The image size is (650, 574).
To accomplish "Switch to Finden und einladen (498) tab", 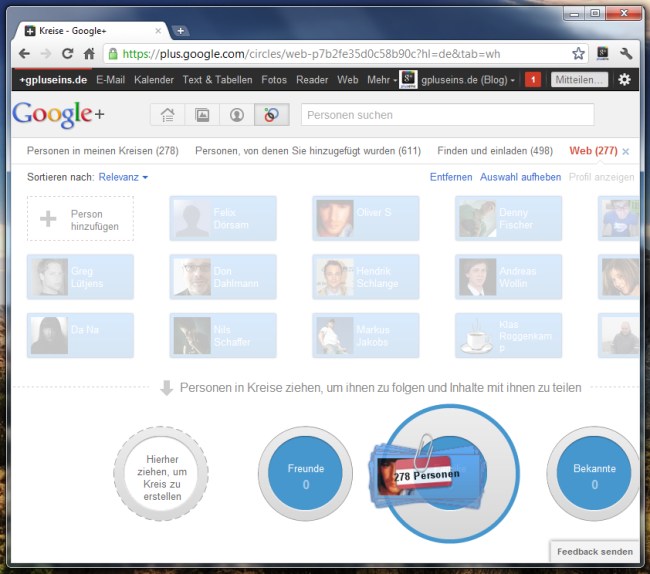I will (x=495, y=151).
